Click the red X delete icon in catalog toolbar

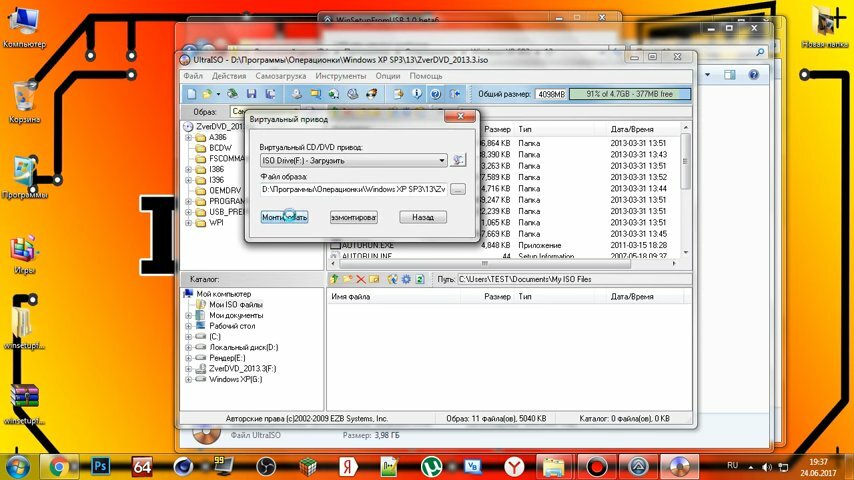[x=361, y=279]
